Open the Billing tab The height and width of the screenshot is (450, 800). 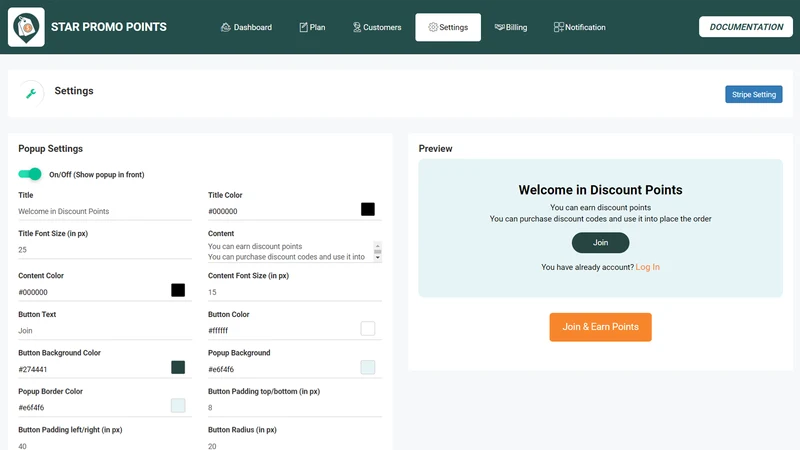coord(511,27)
